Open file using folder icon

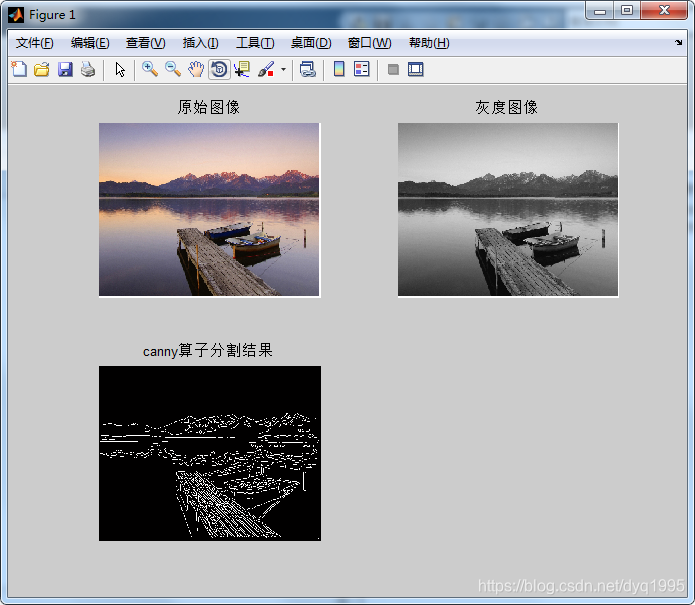pyautogui.click(x=42, y=70)
